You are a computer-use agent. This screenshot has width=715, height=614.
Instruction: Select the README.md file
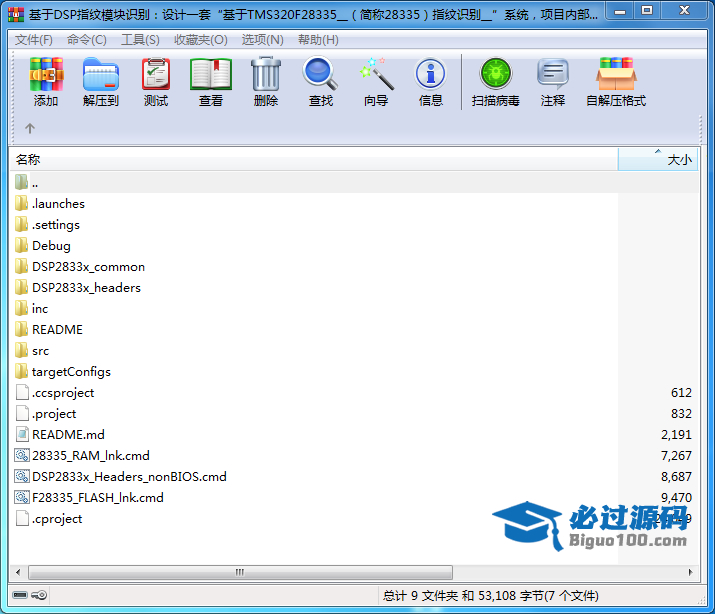[68, 435]
